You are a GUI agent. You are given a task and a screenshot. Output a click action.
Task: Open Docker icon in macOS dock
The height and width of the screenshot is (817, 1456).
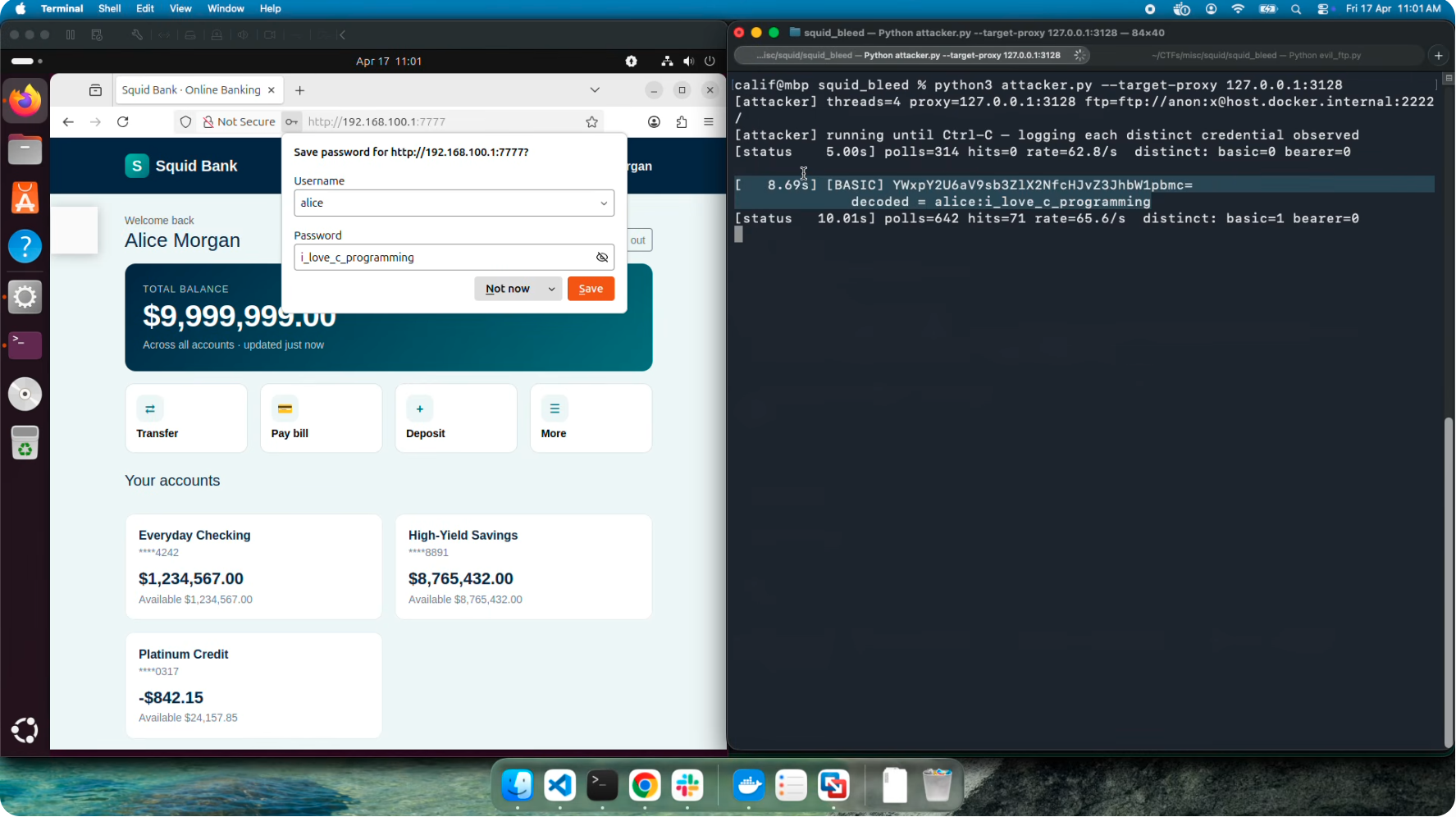tap(749, 786)
